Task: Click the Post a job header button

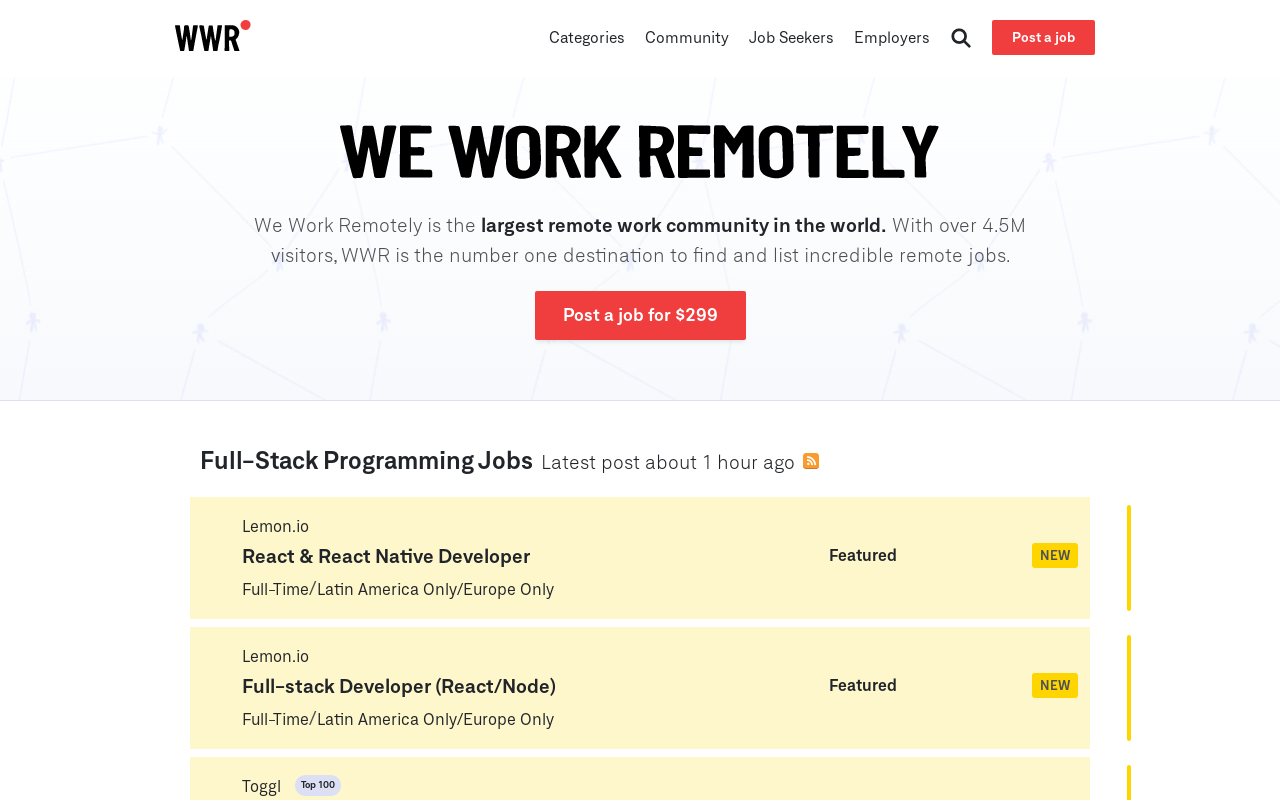Action: [x=1043, y=37]
